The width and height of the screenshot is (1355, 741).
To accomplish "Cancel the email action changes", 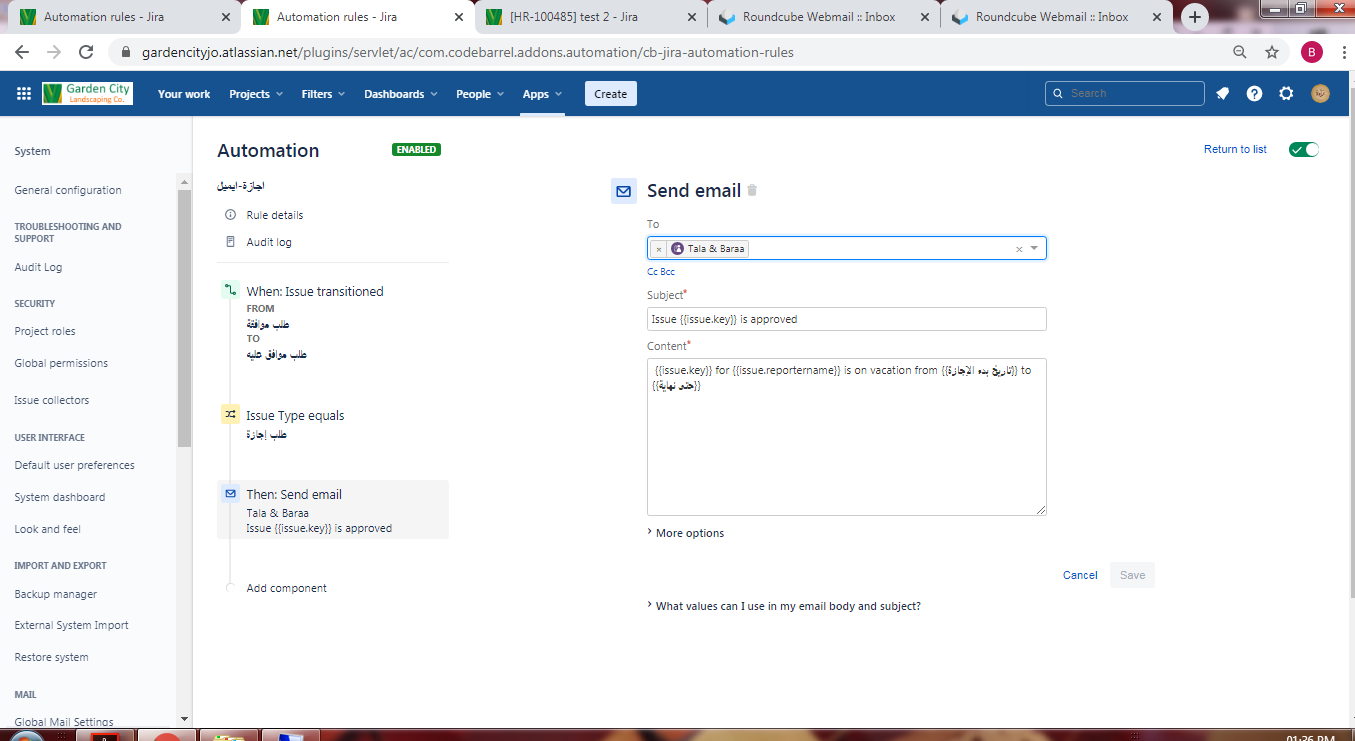I will [1080, 575].
